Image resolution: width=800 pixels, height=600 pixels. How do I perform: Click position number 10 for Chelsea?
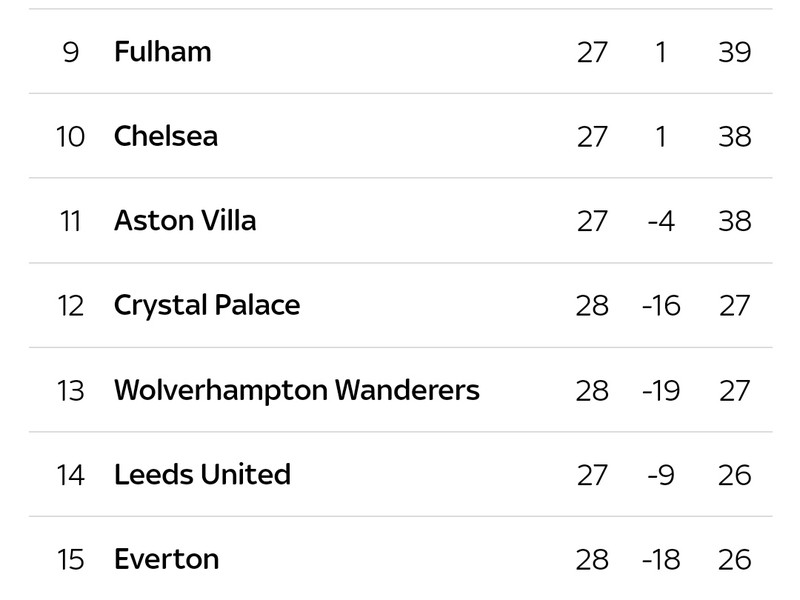point(70,137)
